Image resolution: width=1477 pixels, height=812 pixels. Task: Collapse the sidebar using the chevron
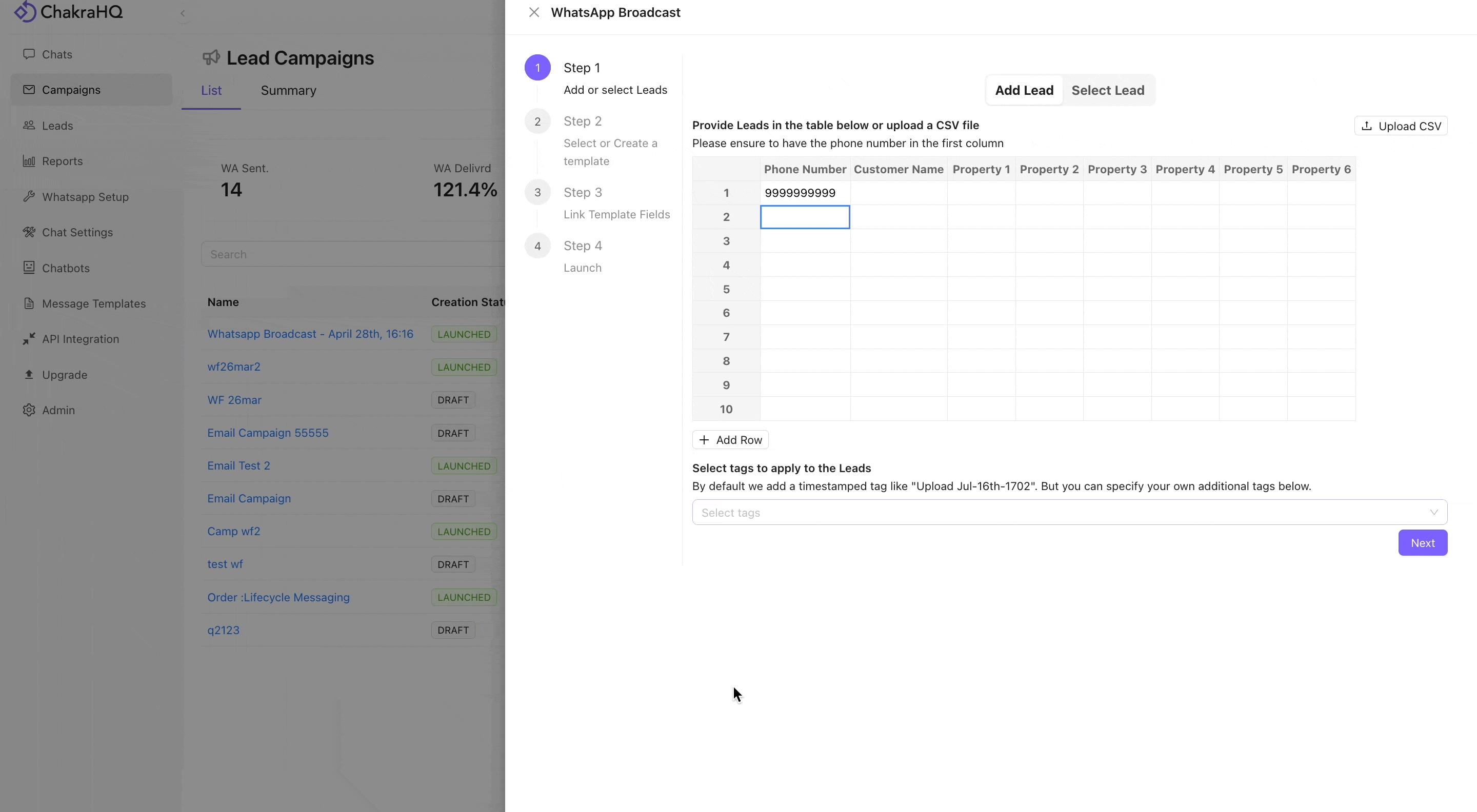click(183, 13)
